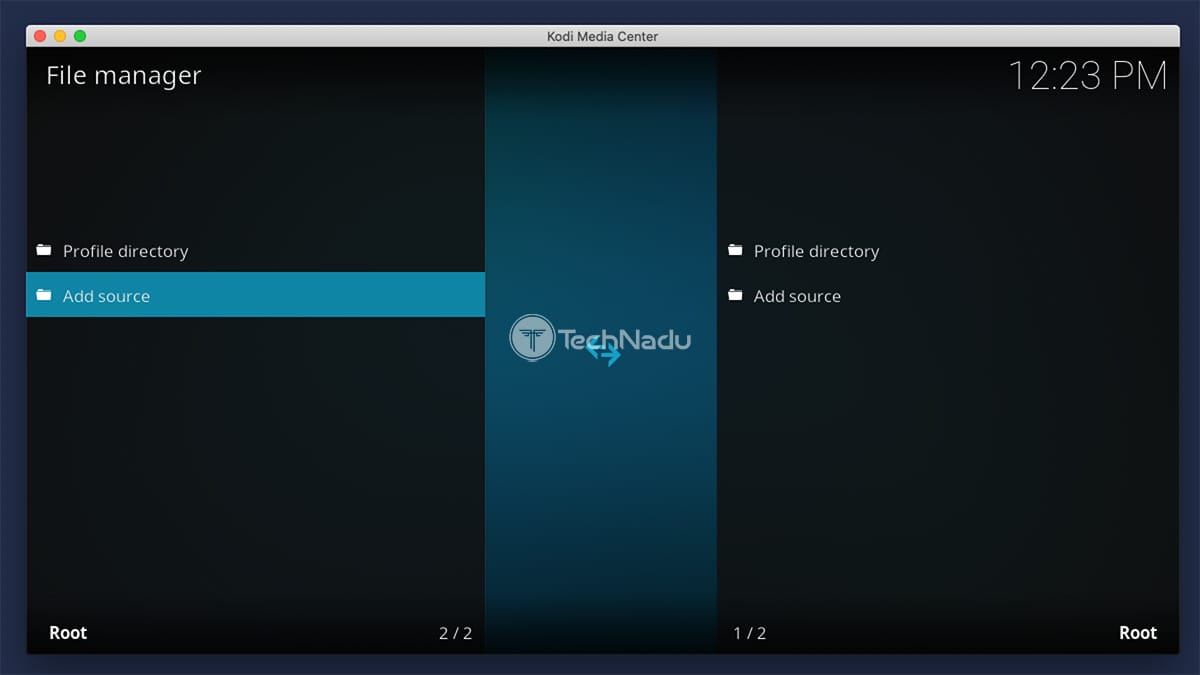Minimize the Kodi window with yellow button
The width and height of the screenshot is (1200, 675).
pos(60,36)
